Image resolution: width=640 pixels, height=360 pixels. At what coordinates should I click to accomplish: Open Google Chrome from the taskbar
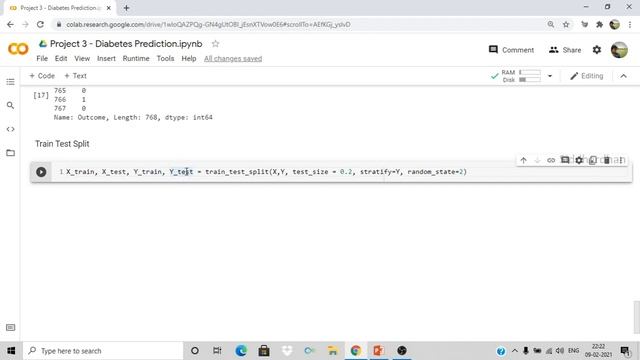[x=356, y=351]
